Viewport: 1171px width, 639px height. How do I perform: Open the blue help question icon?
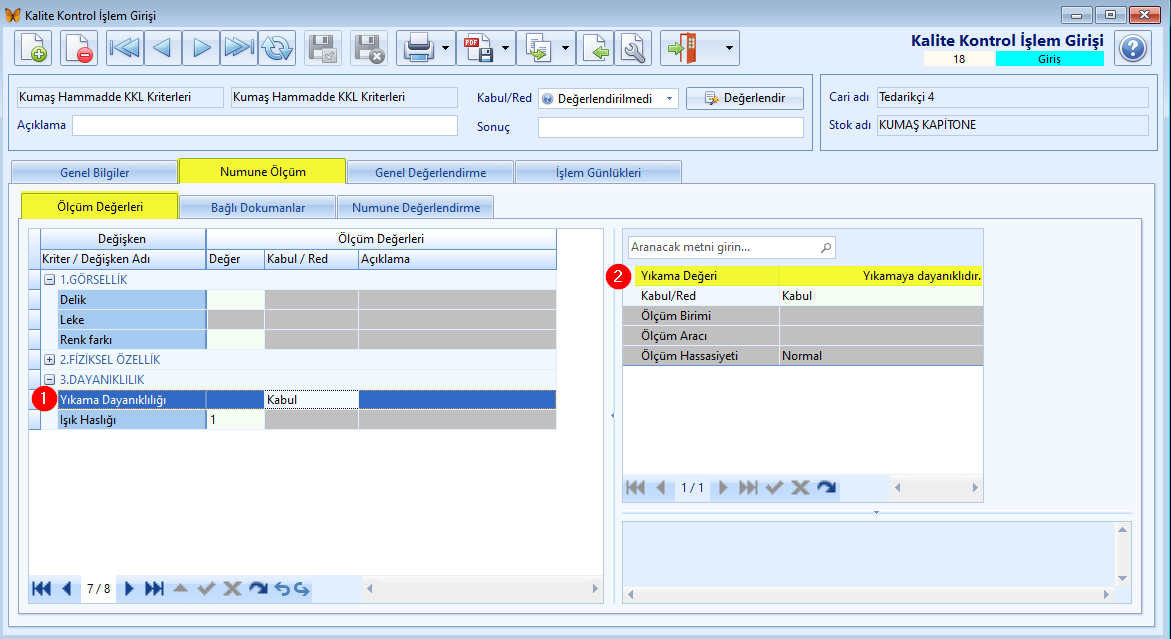click(1132, 49)
